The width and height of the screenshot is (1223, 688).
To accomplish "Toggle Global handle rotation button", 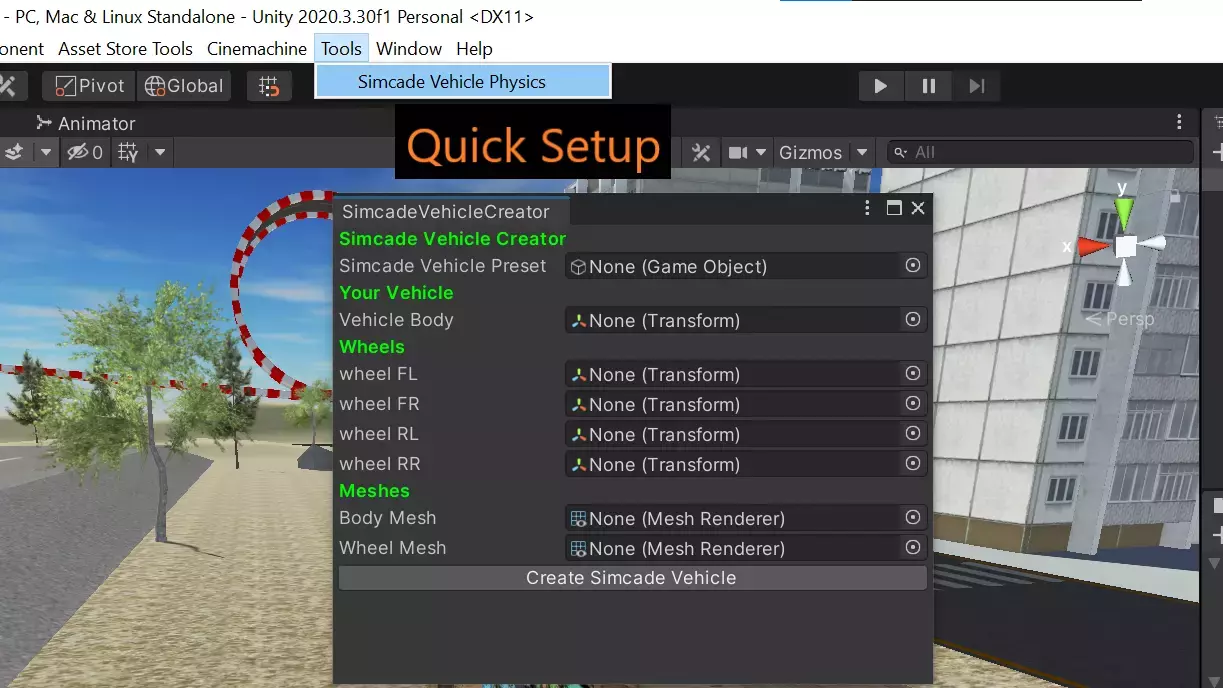I will pos(184,86).
